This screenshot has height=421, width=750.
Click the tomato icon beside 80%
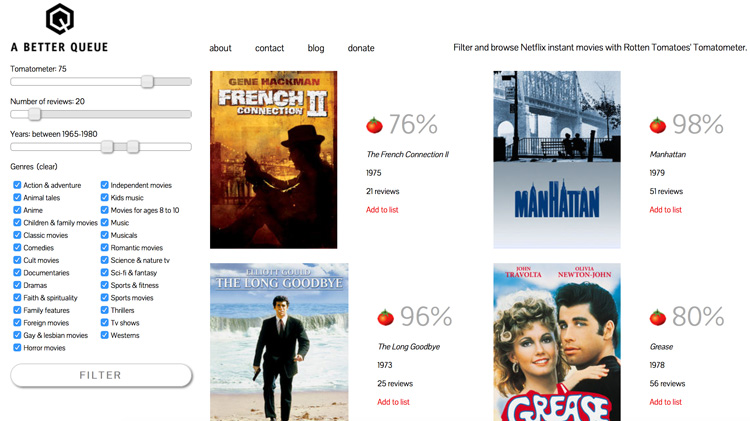[658, 317]
